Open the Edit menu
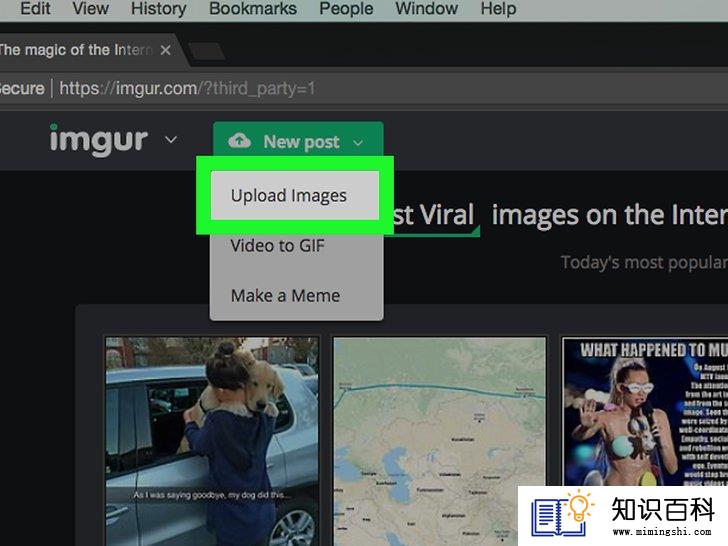The height and width of the screenshot is (546, 728). click(x=35, y=8)
